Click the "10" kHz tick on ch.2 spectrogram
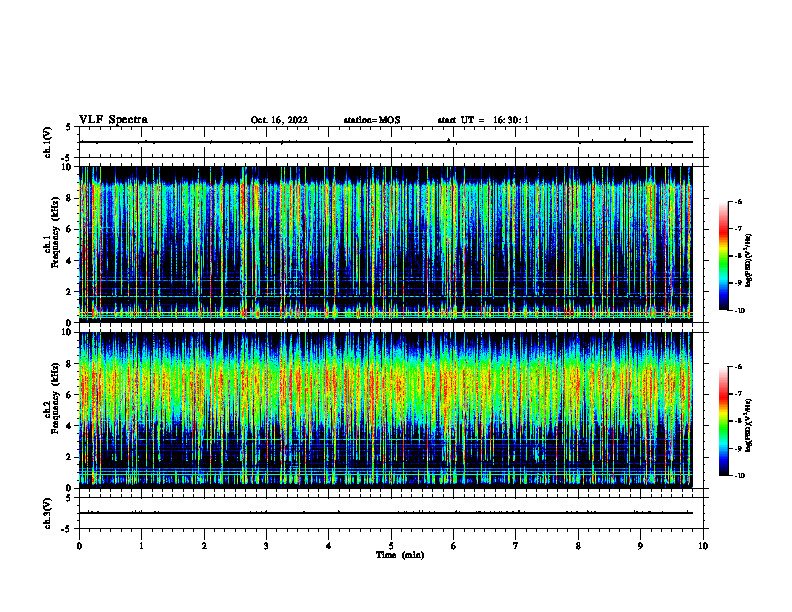 tap(68, 332)
